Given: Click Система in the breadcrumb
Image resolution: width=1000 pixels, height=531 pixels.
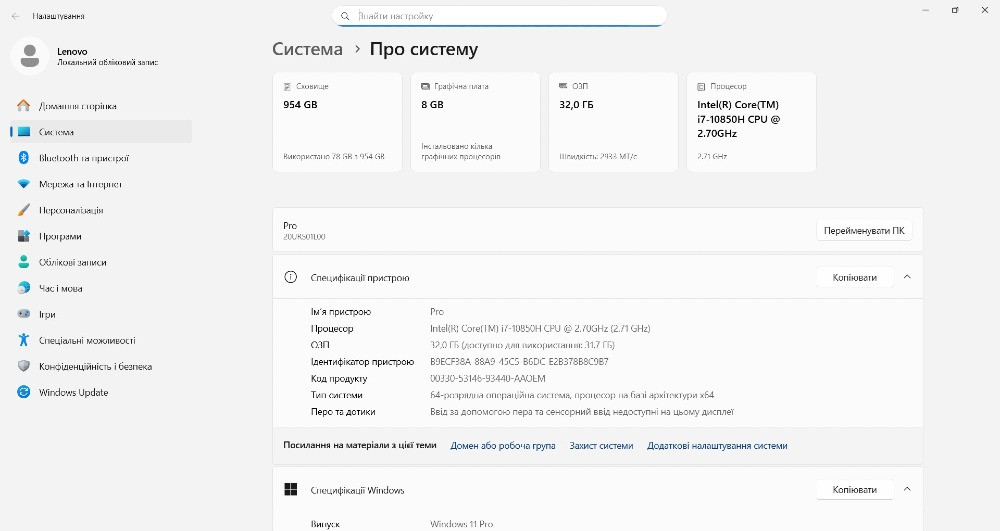Looking at the screenshot, I should pyautogui.click(x=307, y=49).
